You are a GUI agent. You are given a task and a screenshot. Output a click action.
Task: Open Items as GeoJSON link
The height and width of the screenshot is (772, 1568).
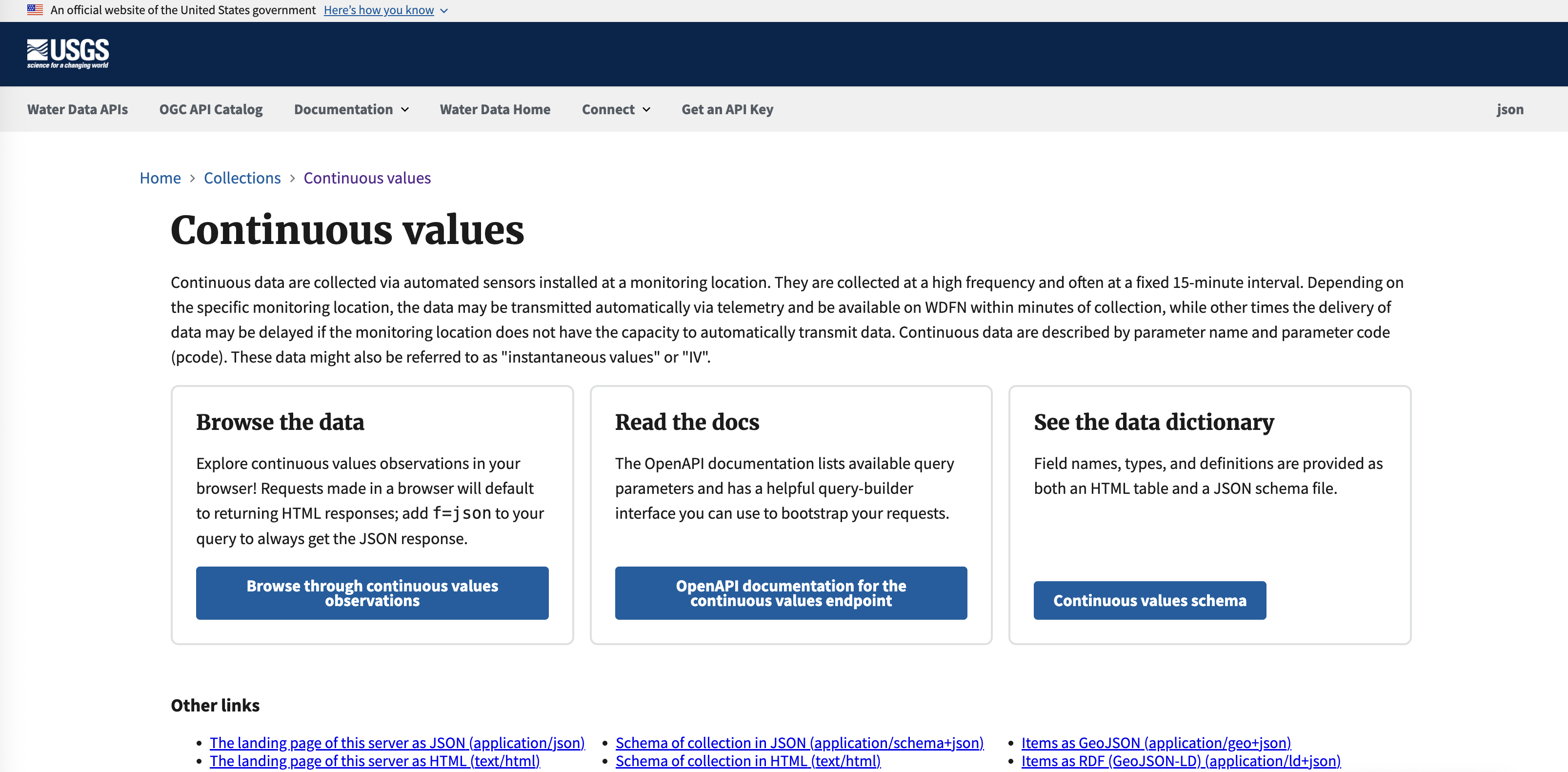click(x=1156, y=742)
